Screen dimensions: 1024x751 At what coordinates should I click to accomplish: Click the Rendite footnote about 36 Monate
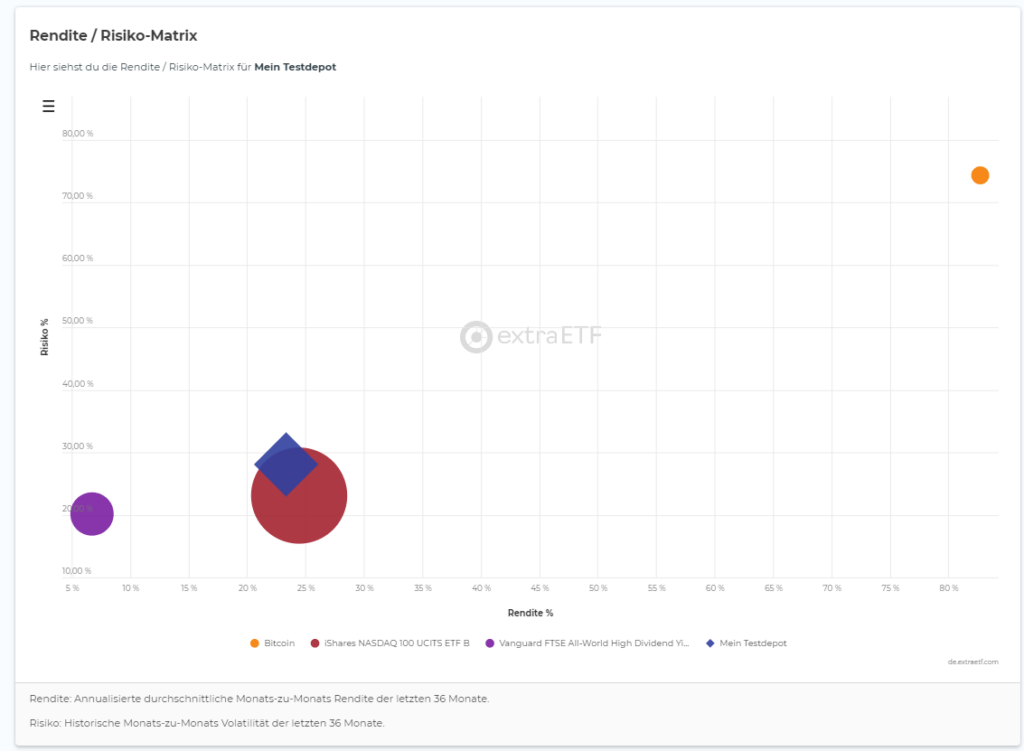pos(259,699)
